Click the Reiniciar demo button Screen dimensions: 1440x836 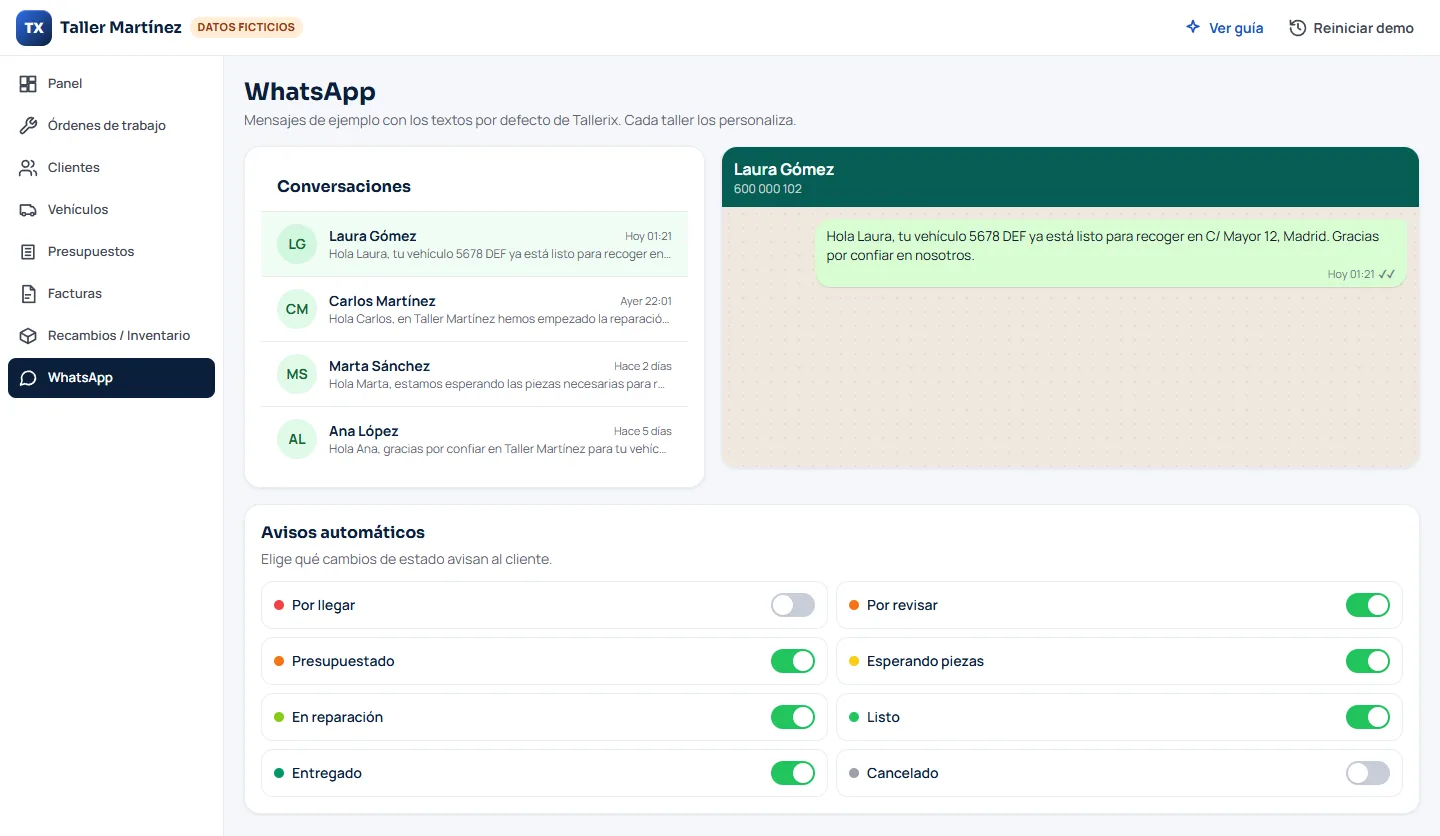pyautogui.click(x=1352, y=28)
